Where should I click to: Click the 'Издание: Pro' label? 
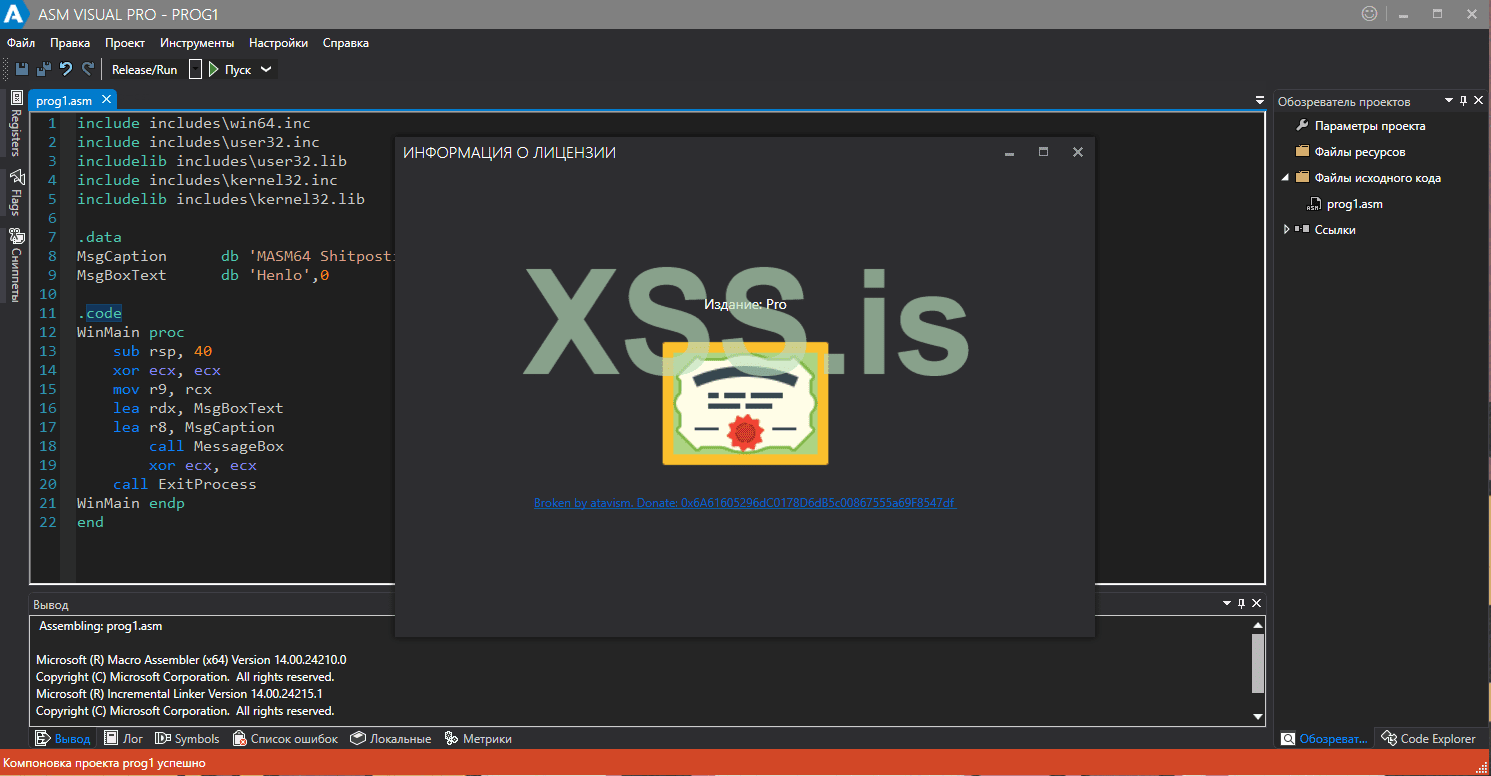click(745, 304)
